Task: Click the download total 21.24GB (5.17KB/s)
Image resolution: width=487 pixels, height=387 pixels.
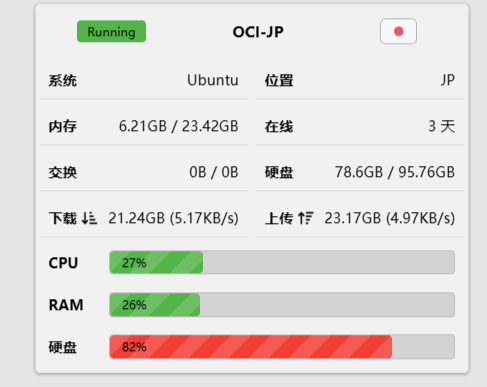Action: [x=173, y=218]
